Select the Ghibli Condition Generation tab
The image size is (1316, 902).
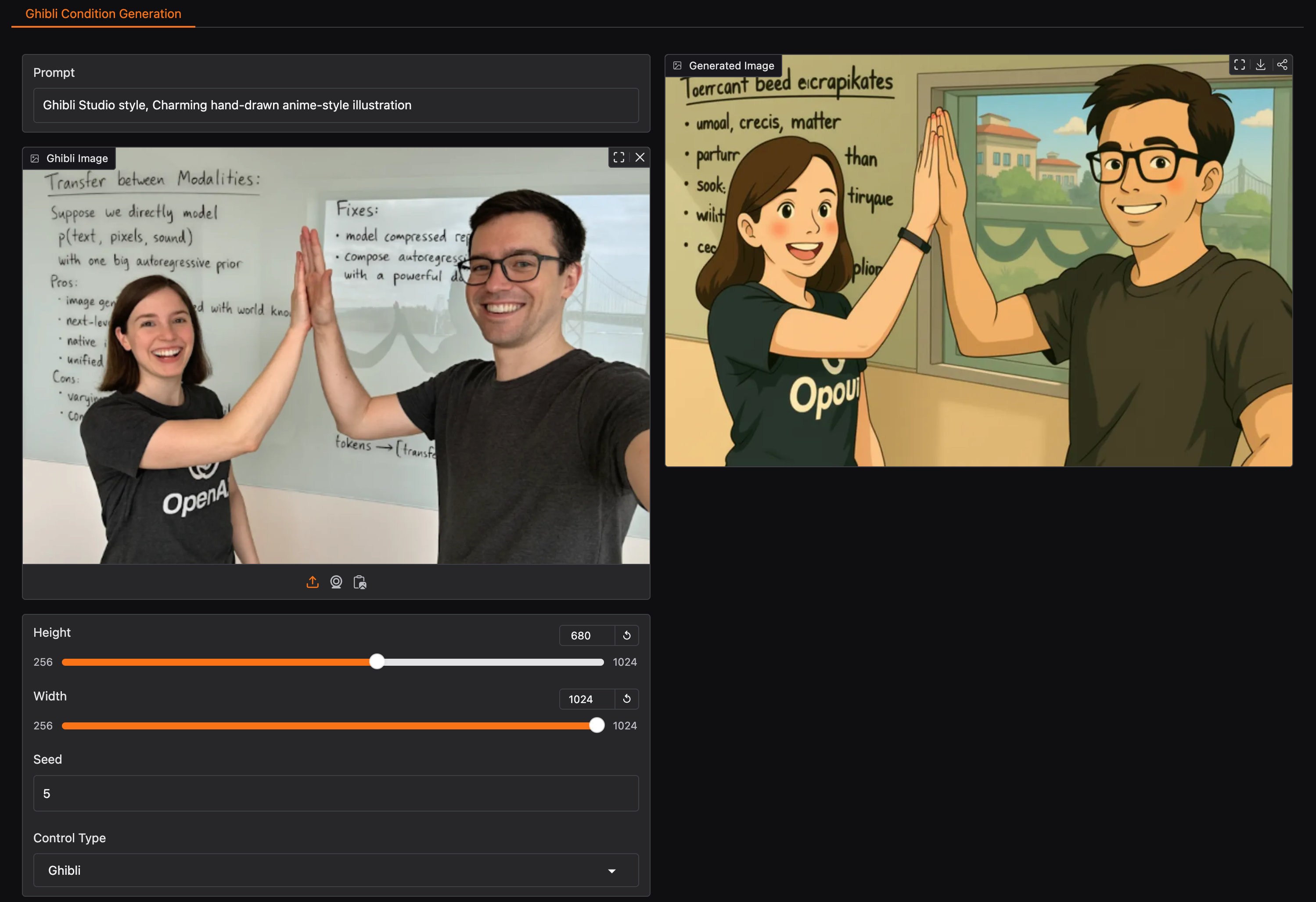pos(103,14)
